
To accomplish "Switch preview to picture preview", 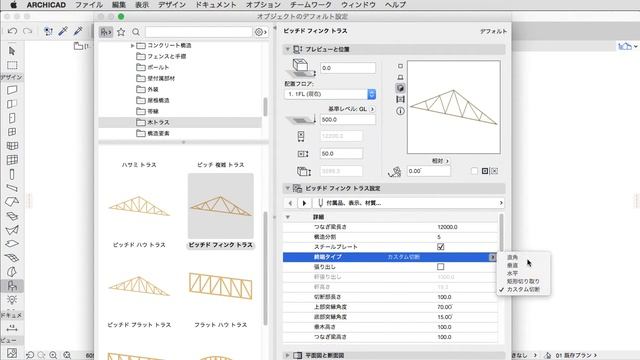I will coord(400,99).
